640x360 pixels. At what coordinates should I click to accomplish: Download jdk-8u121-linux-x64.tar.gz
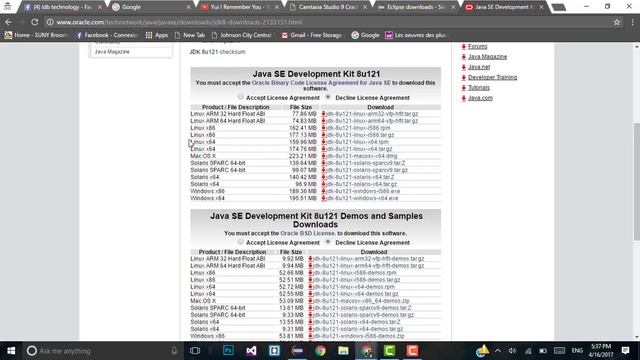[359, 149]
